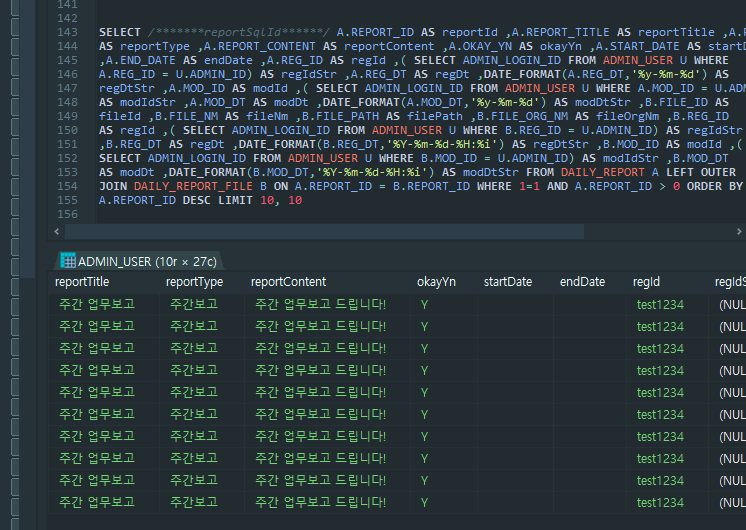This screenshot has height=530, width=746.
Task: Select the startDate column header
Action: point(508,282)
